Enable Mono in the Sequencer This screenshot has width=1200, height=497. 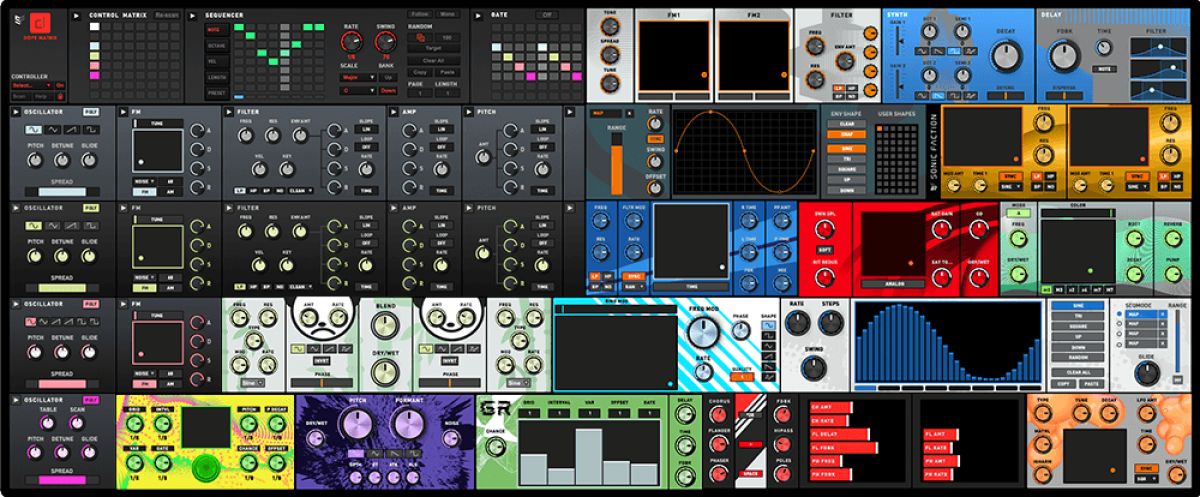coord(447,14)
